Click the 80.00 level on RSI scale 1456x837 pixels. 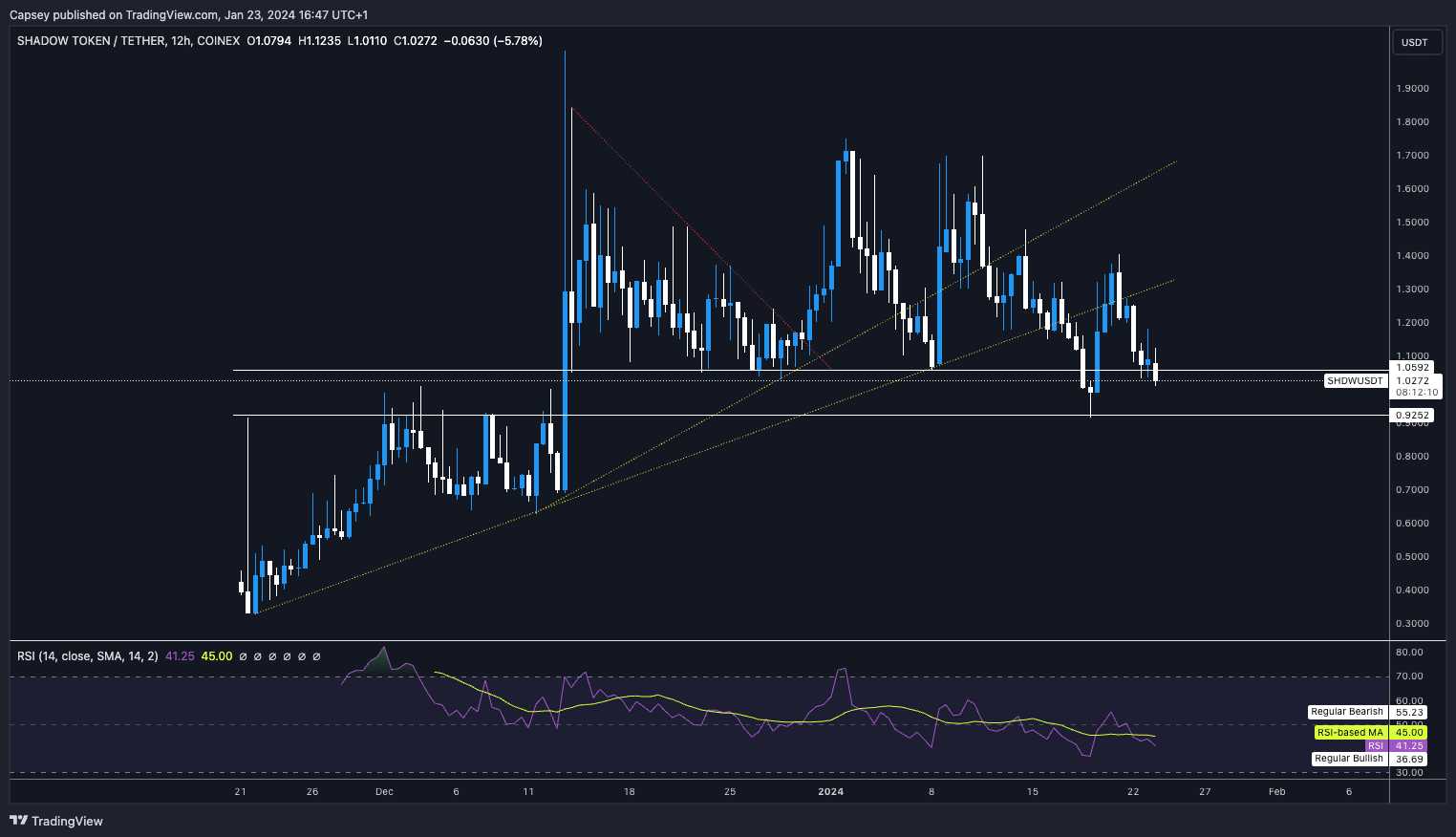(1409, 653)
